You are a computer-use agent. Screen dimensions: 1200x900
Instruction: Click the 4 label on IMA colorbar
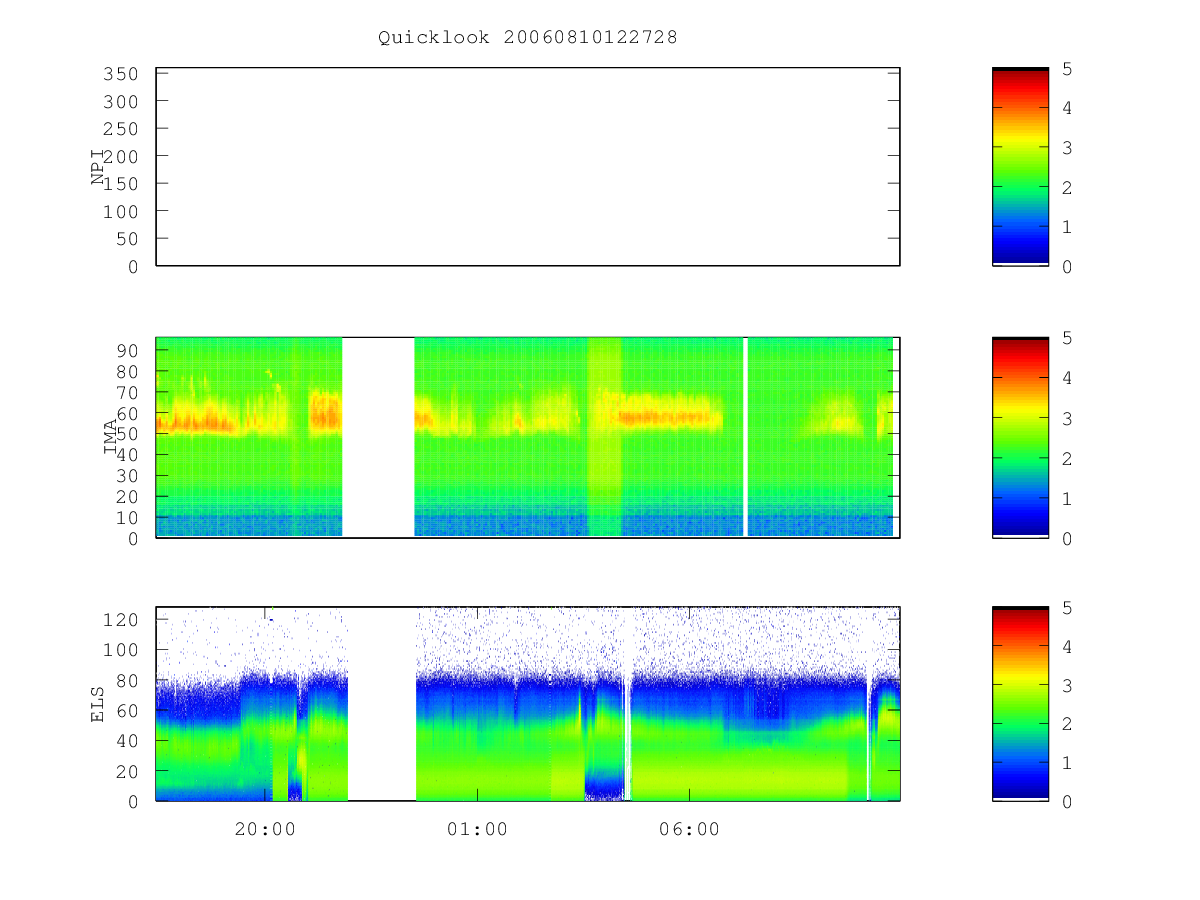coord(1068,378)
